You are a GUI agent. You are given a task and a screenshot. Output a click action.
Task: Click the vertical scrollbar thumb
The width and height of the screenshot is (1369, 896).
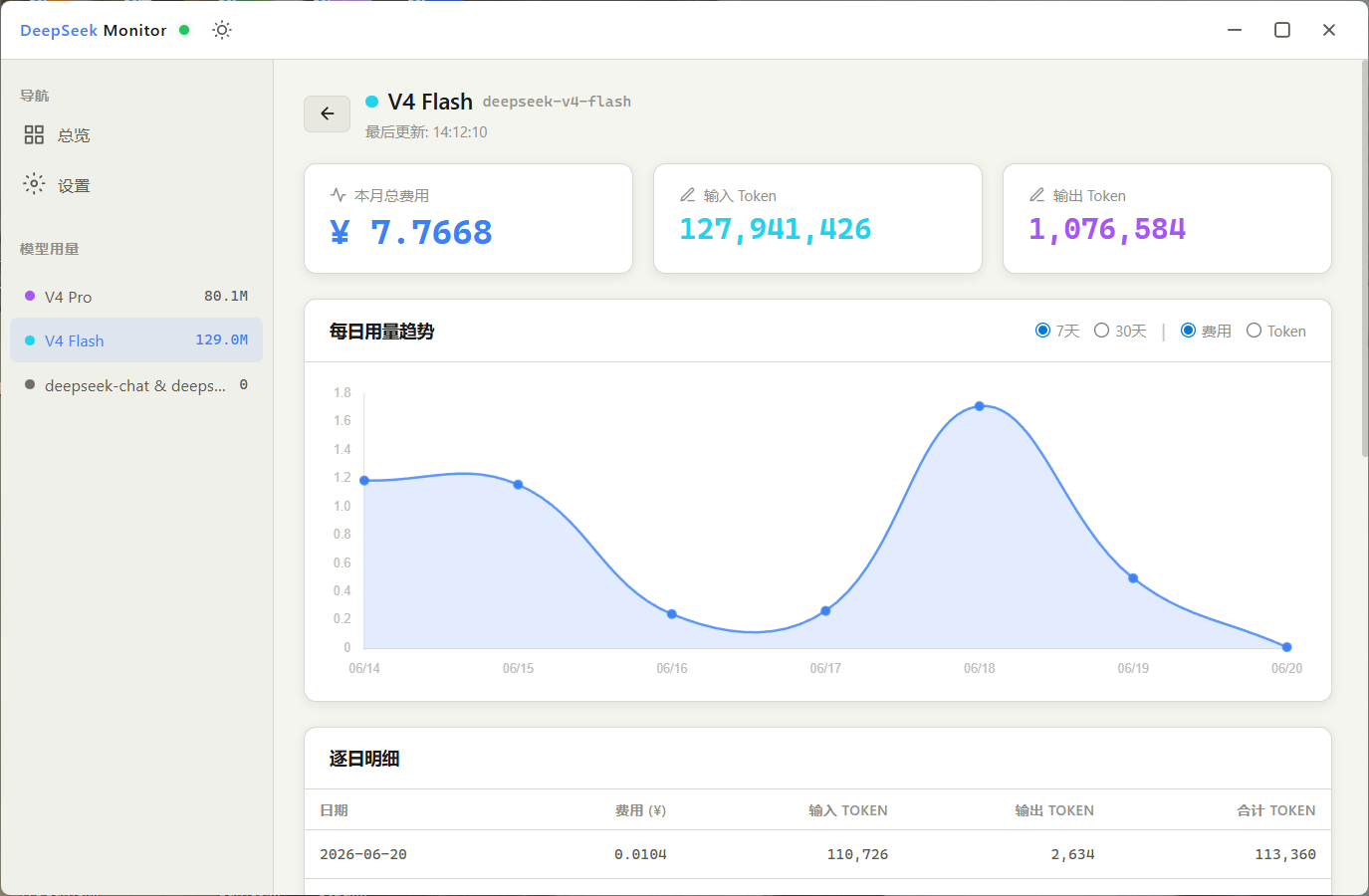(x=1365, y=259)
